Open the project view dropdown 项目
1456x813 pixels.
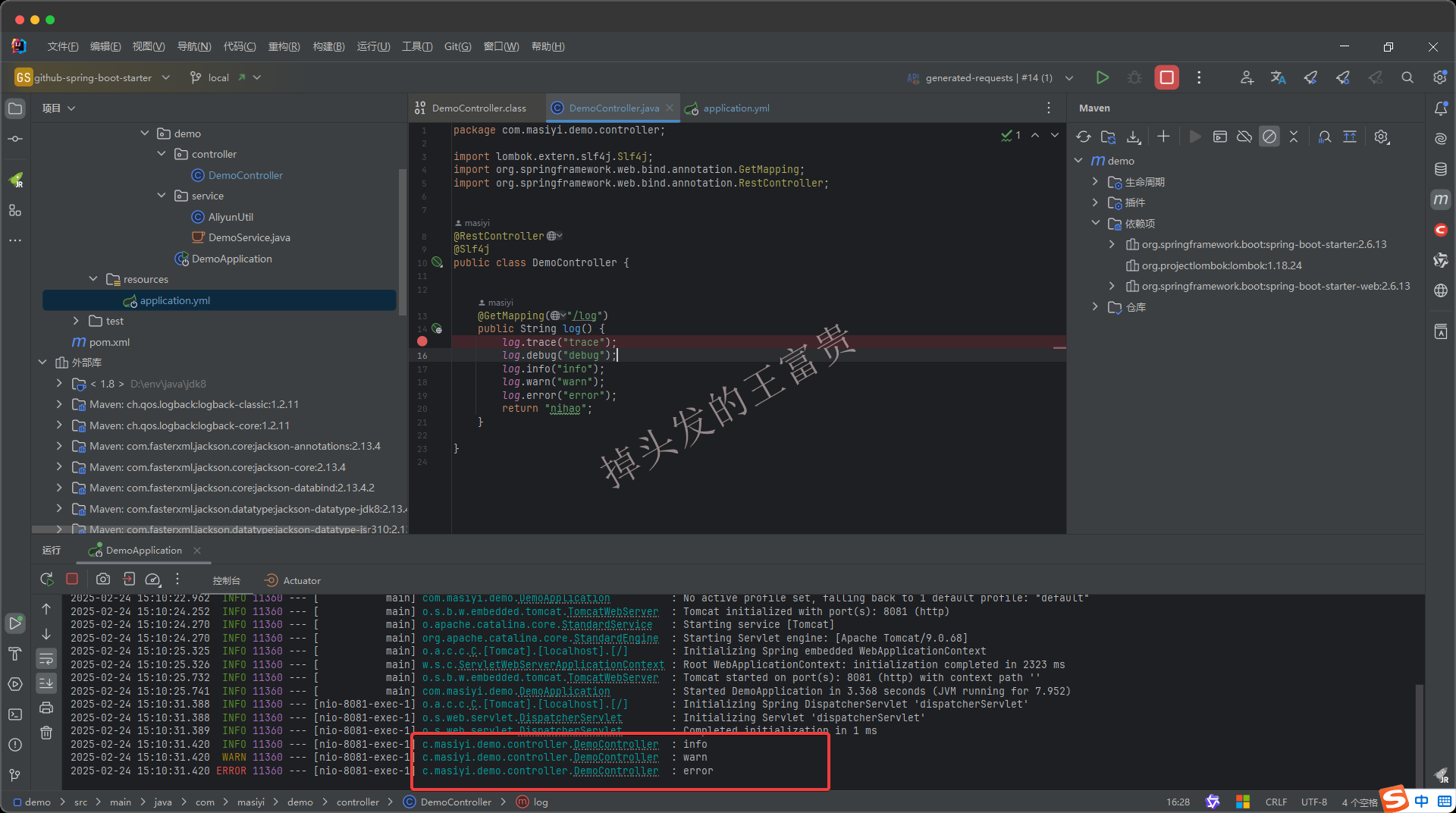[59, 108]
